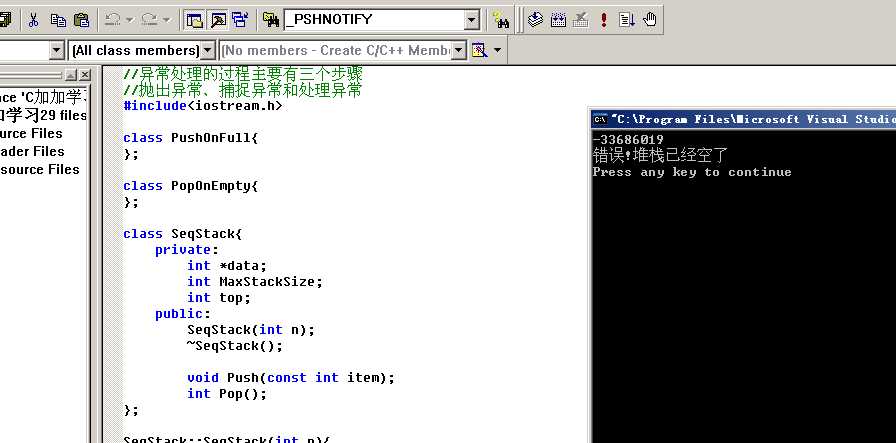This screenshot has height=443, width=896.
Task: Open the console window system menu icon
Action: pyautogui.click(x=599, y=119)
